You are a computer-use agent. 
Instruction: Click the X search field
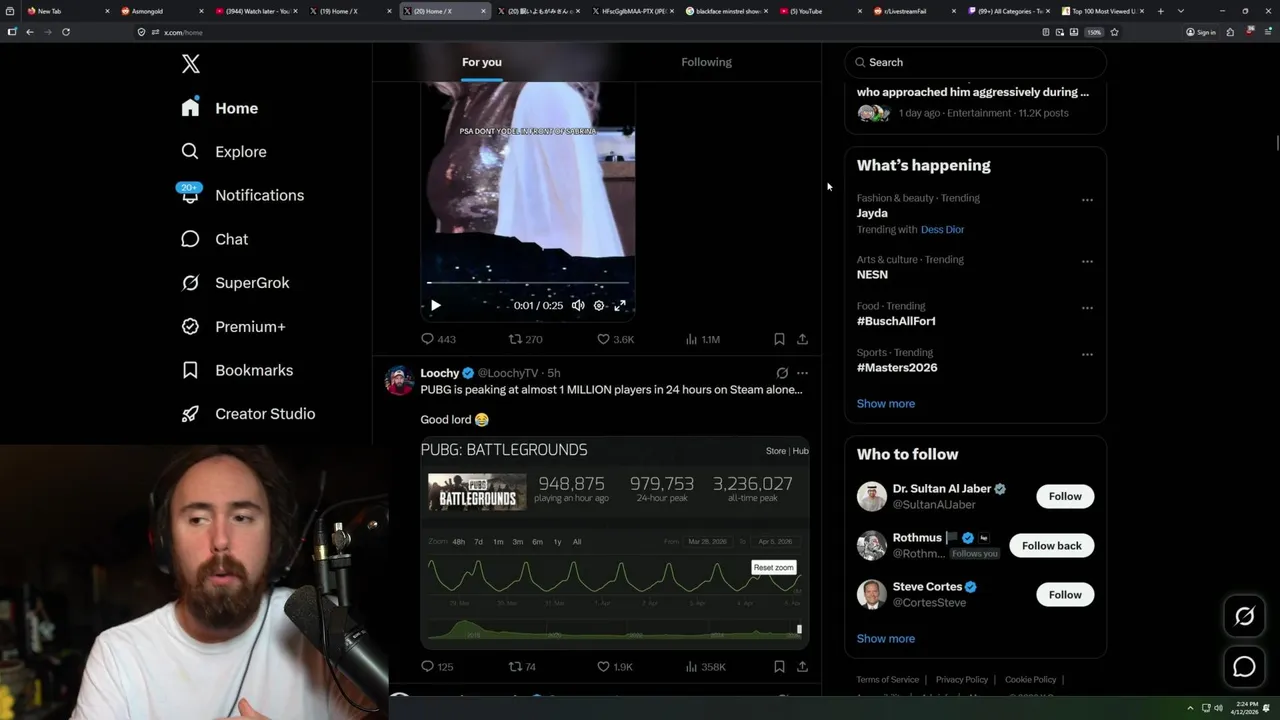pyautogui.click(x=975, y=62)
